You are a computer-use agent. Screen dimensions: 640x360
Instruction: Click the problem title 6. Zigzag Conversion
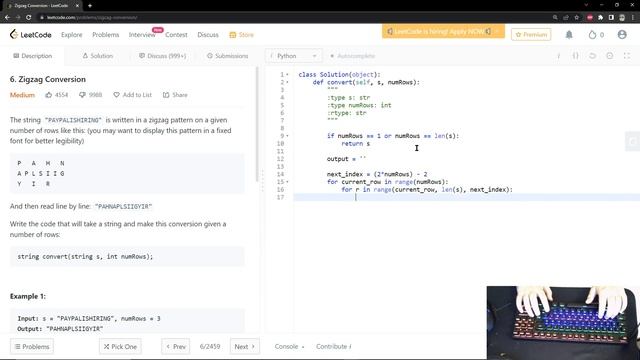48,79
